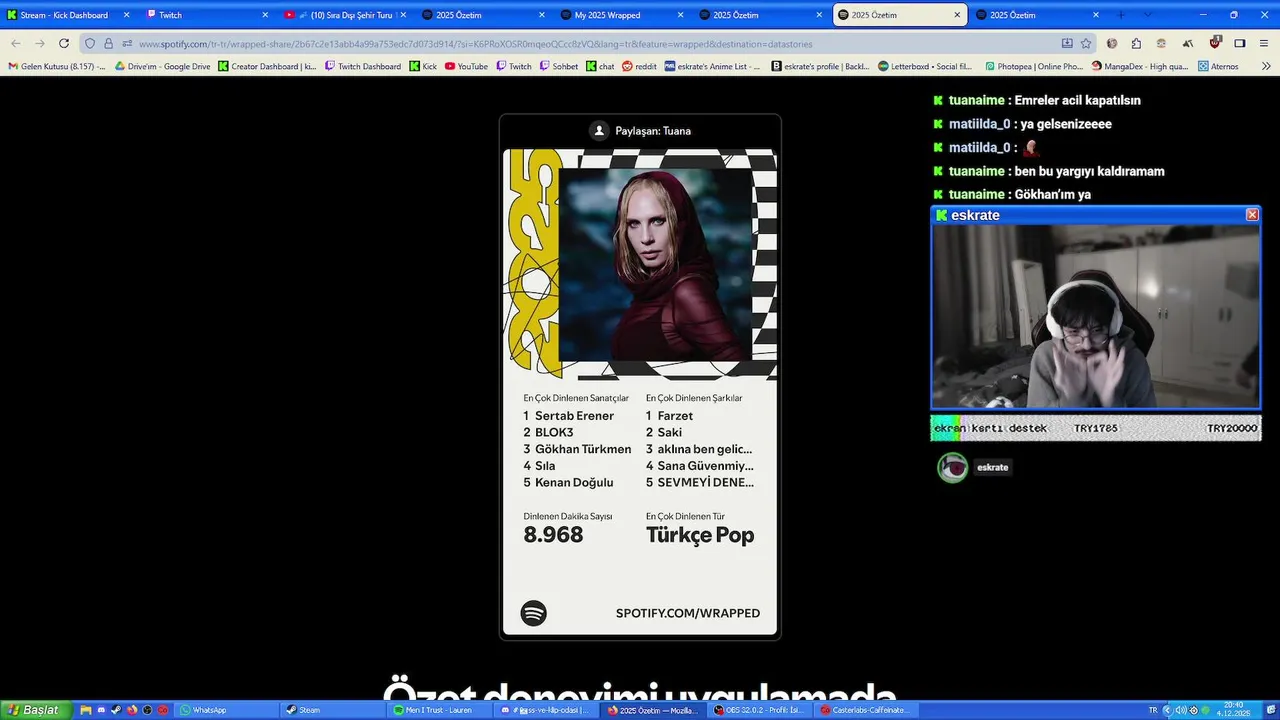This screenshot has width=1280, height=720.
Task: Open the Sohbet bookmark
Action: click(558, 66)
